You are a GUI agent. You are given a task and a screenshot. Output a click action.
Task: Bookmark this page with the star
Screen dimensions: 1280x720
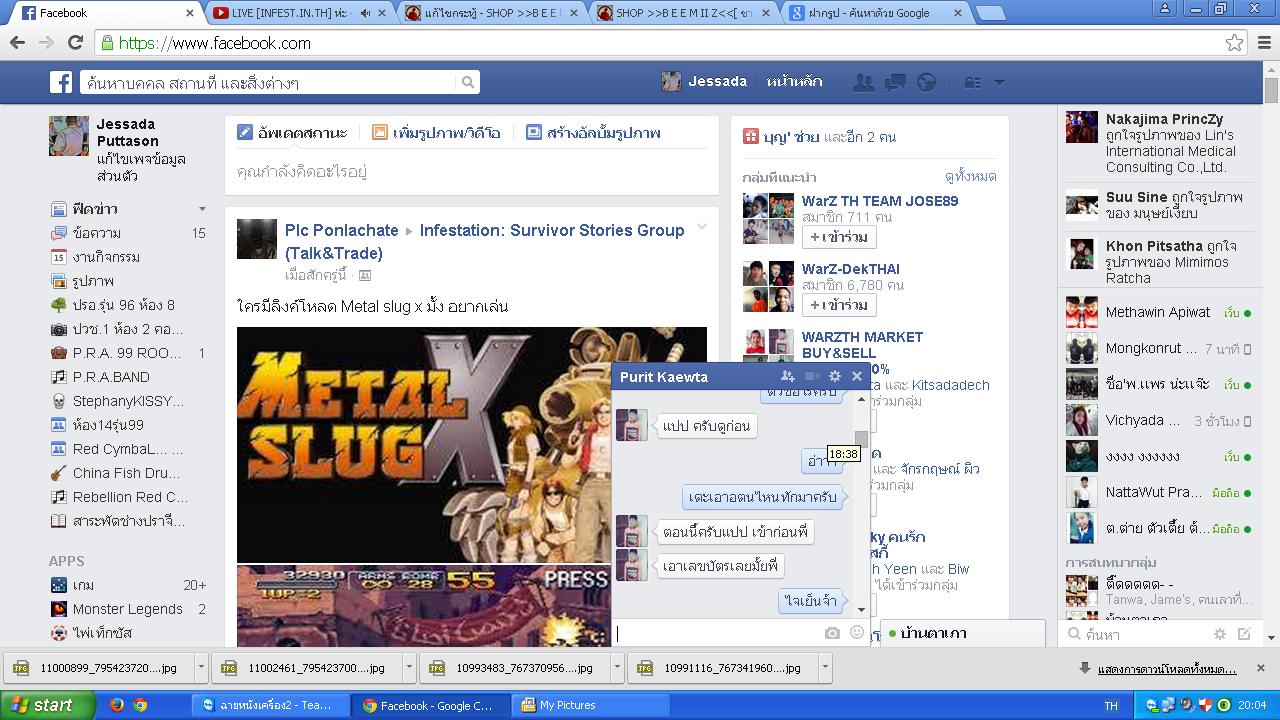[1234, 43]
